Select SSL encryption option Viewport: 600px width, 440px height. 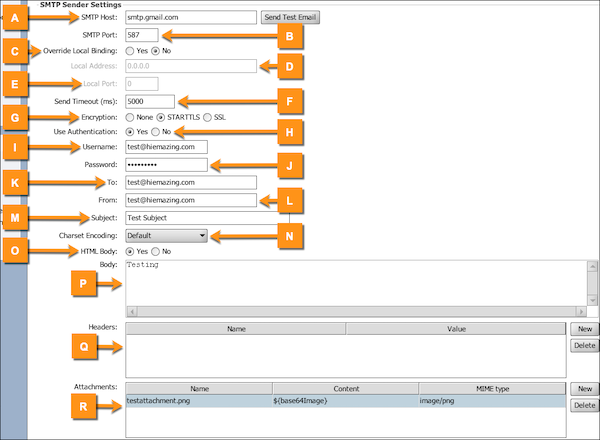pyautogui.click(x=207, y=116)
